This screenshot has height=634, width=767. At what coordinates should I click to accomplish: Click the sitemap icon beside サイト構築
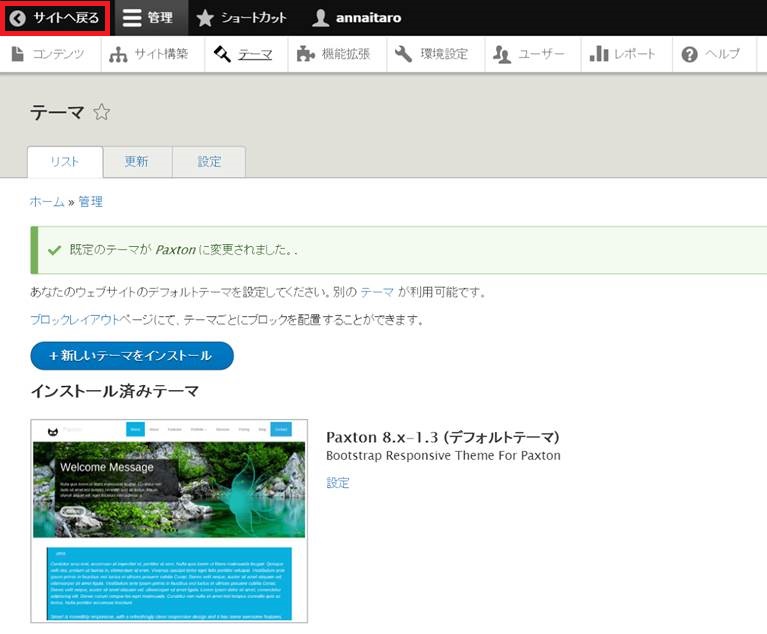tap(118, 54)
